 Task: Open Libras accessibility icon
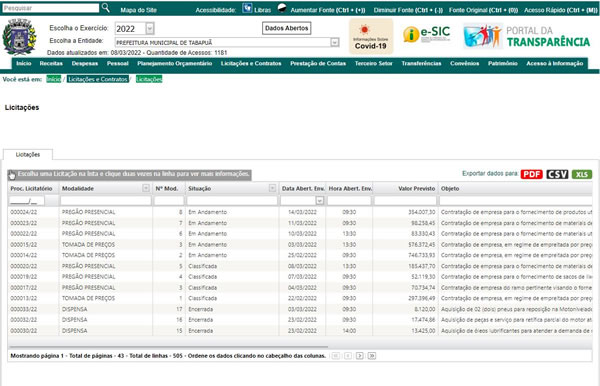pyautogui.click(x=247, y=8)
